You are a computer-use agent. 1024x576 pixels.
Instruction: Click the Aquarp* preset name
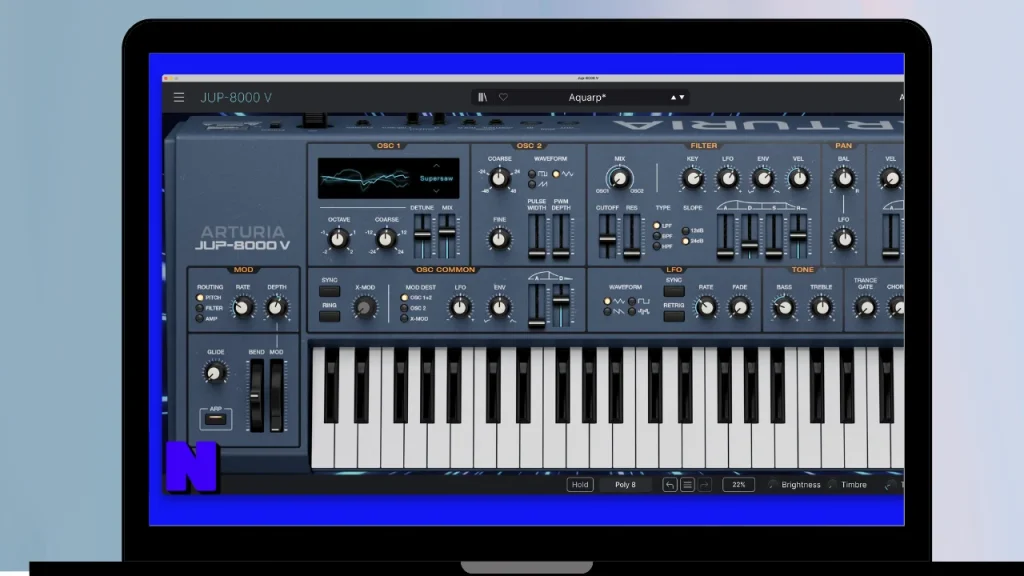587,97
